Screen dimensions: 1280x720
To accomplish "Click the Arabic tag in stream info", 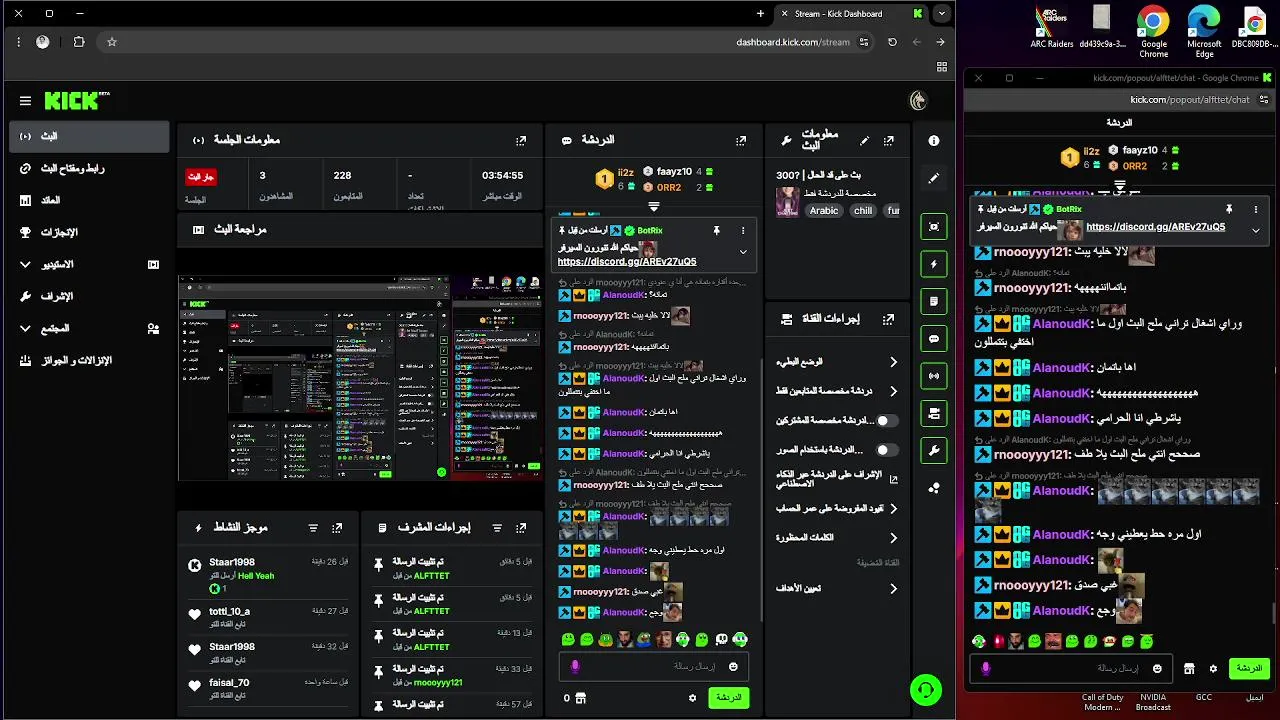I will coord(824,211).
